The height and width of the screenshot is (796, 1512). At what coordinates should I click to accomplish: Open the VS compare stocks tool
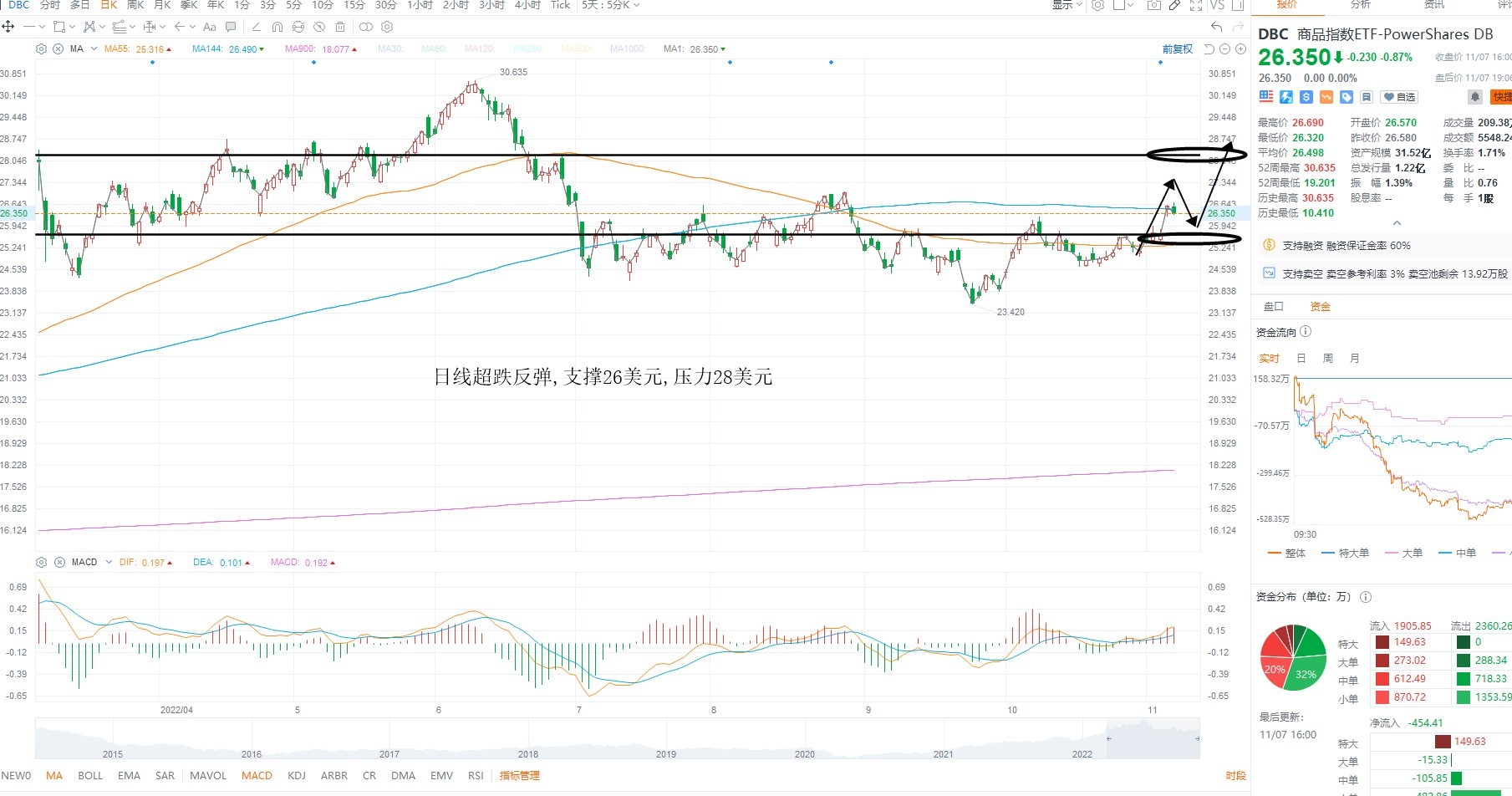pos(1217,5)
